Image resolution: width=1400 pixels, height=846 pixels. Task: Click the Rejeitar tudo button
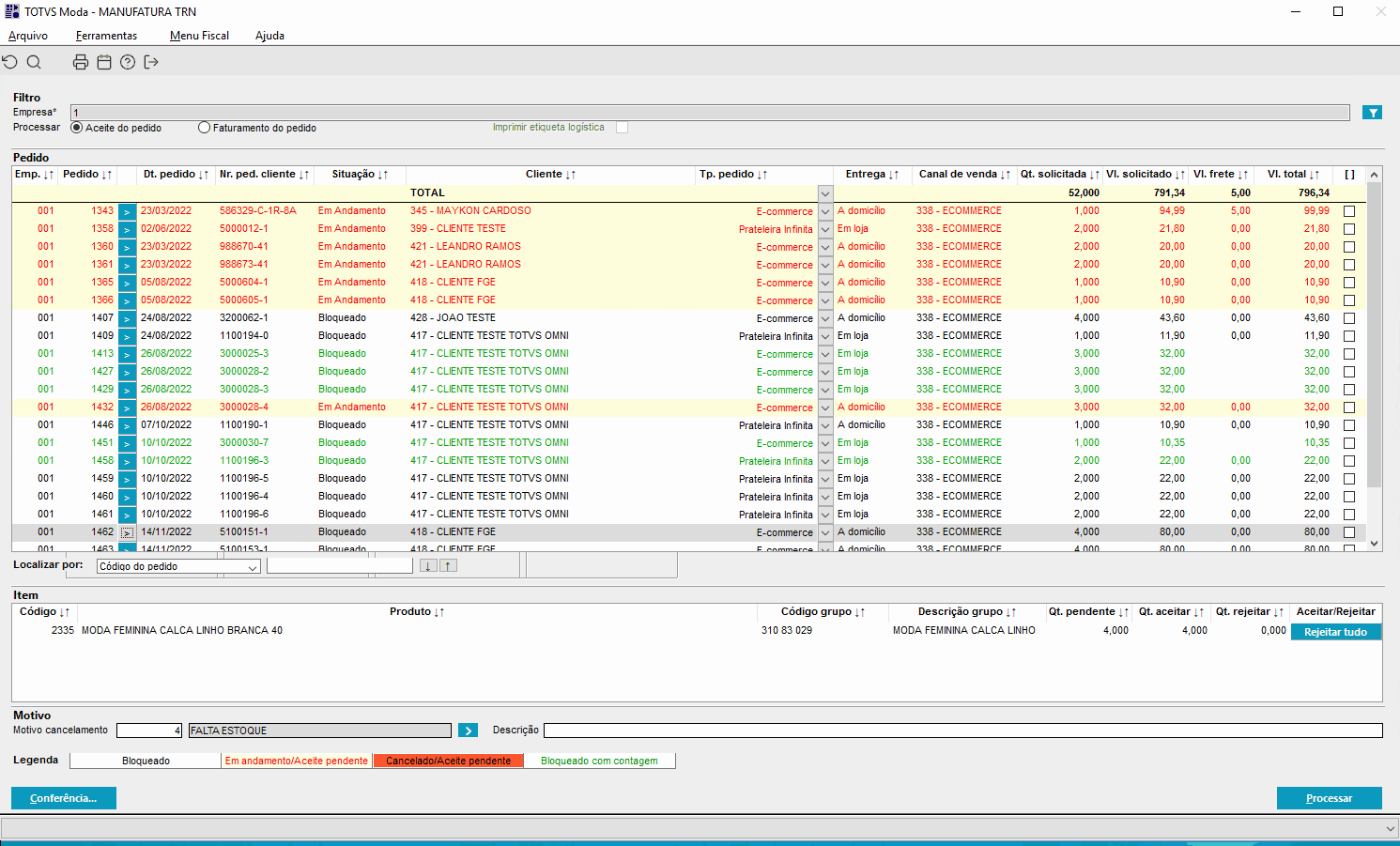[x=1336, y=632]
